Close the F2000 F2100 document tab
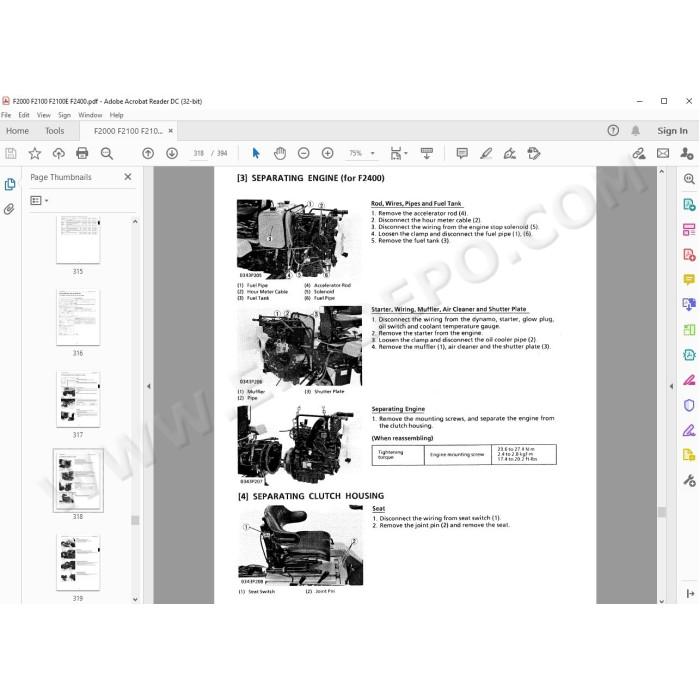 (x=170, y=131)
